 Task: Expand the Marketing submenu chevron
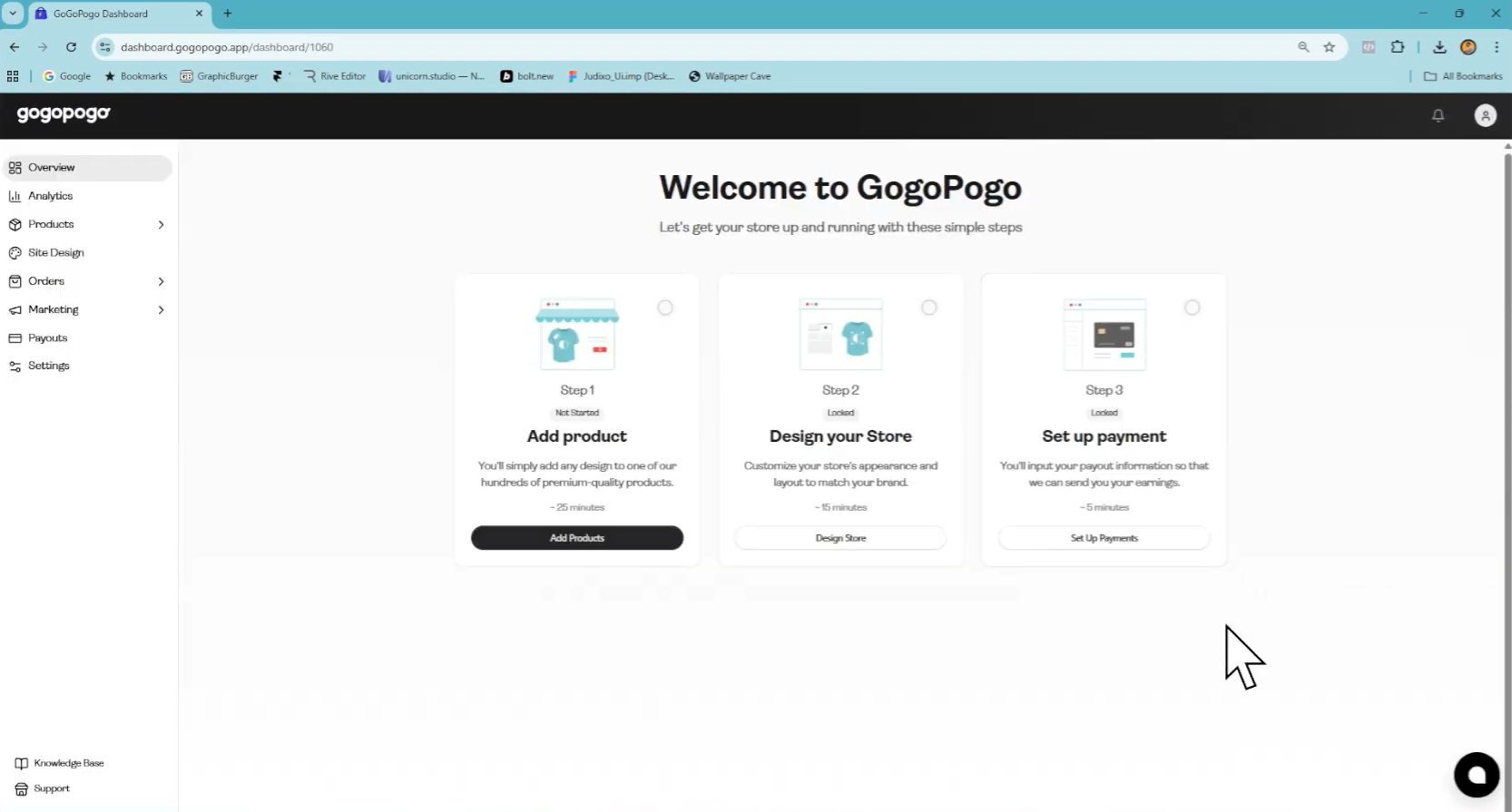[x=161, y=310]
